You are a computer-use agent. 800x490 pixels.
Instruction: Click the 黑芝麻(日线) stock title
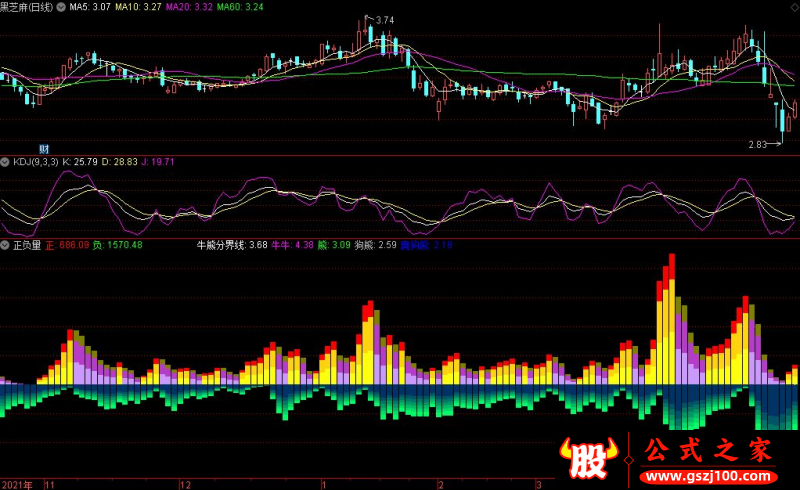[27, 7]
